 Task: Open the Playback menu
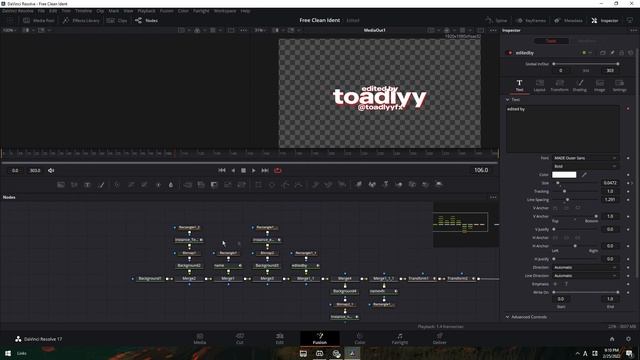click(146, 11)
